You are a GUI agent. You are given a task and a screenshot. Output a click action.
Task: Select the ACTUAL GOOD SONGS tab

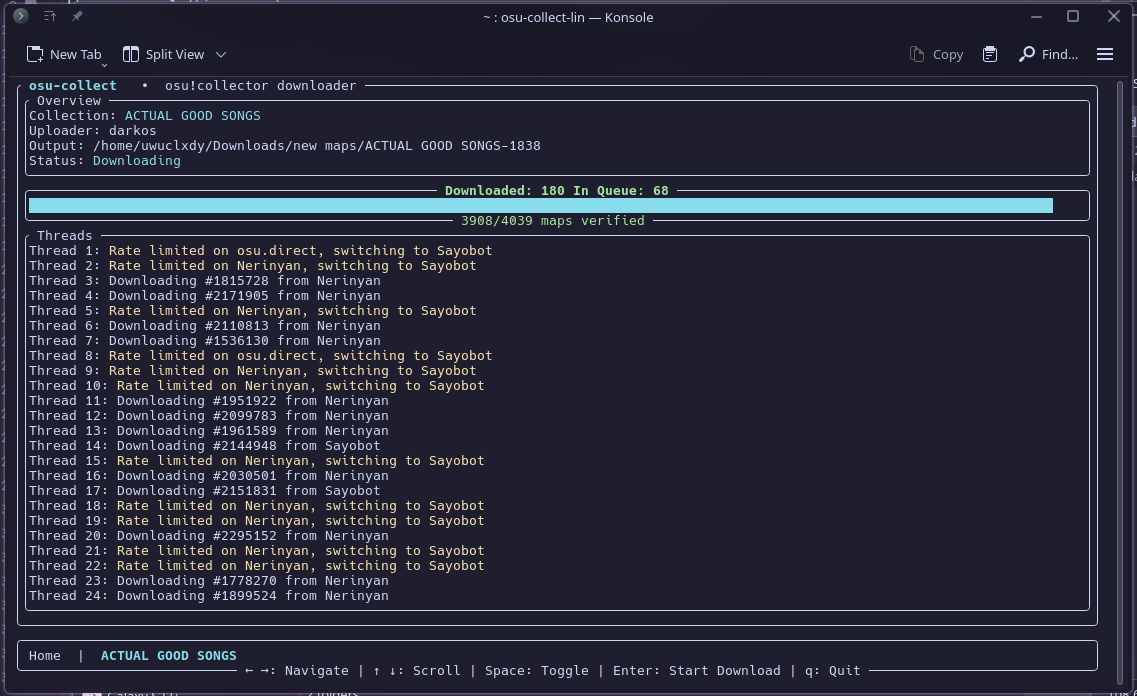(168, 656)
